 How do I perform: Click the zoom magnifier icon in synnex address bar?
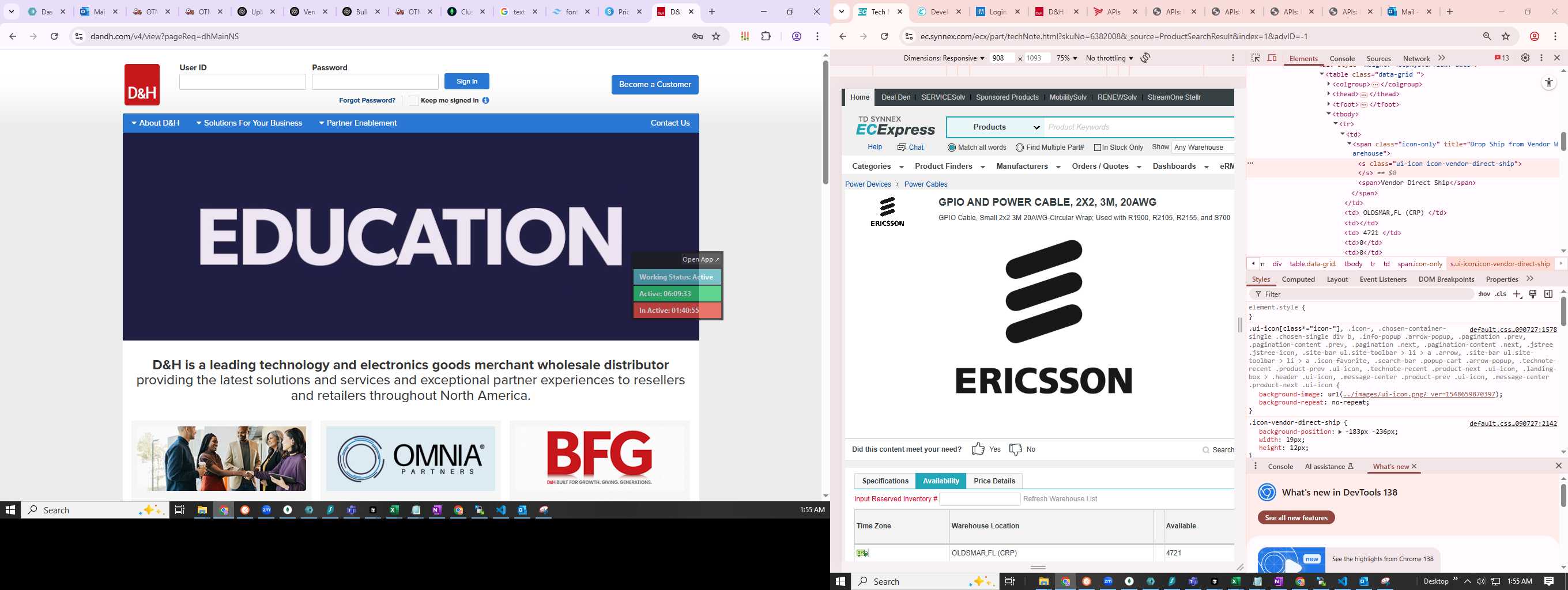pos(1487,36)
